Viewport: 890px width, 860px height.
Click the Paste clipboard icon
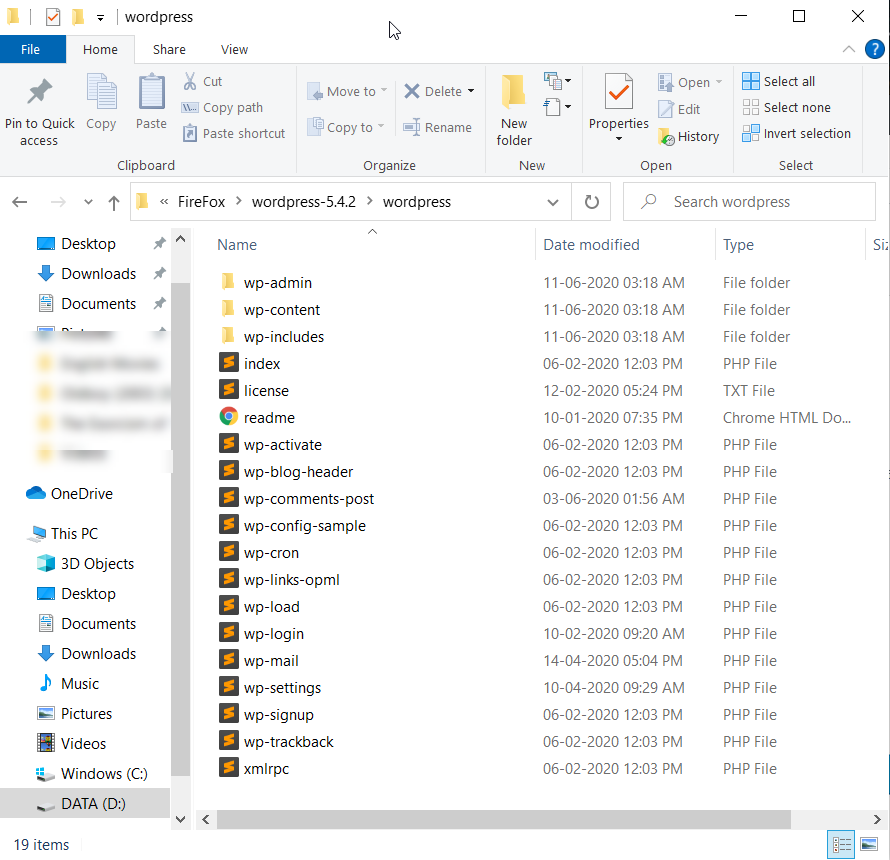click(x=152, y=92)
